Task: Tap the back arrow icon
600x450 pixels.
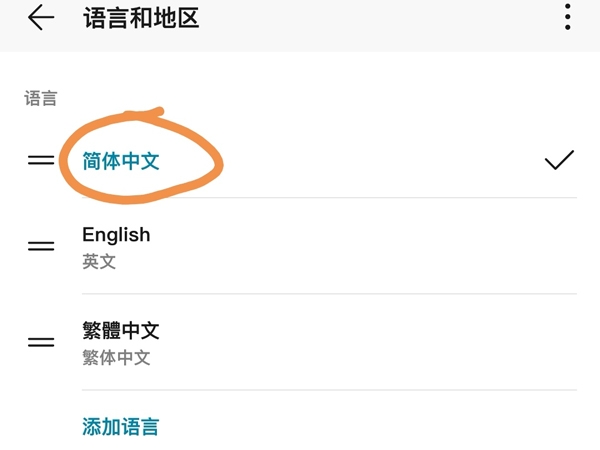Action: pyautogui.click(x=40, y=18)
